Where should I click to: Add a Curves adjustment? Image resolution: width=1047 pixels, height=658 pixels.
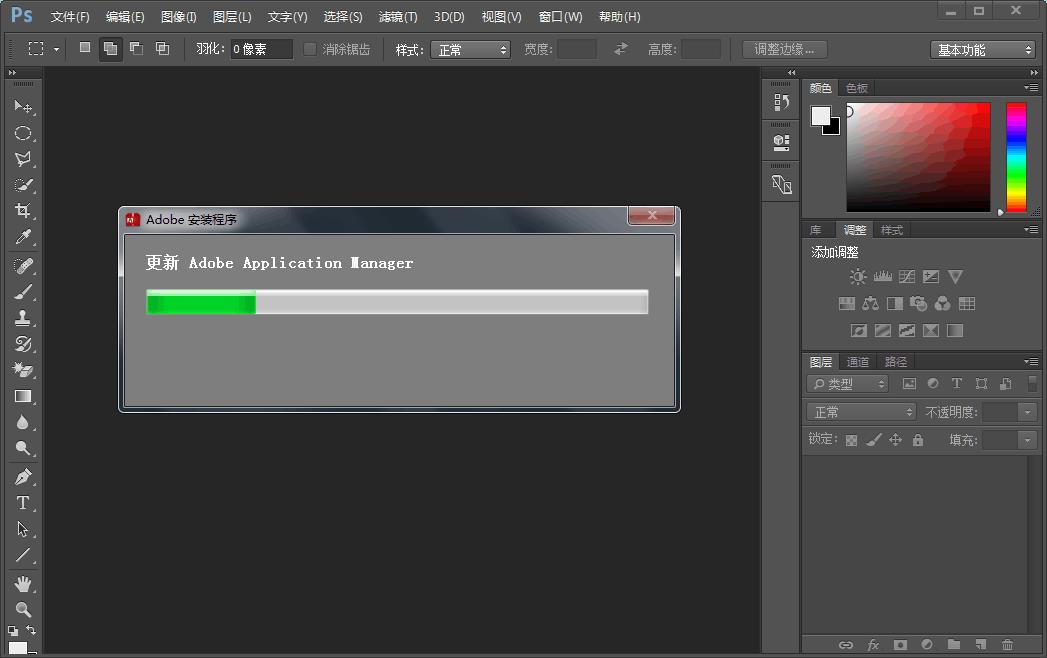click(907, 277)
